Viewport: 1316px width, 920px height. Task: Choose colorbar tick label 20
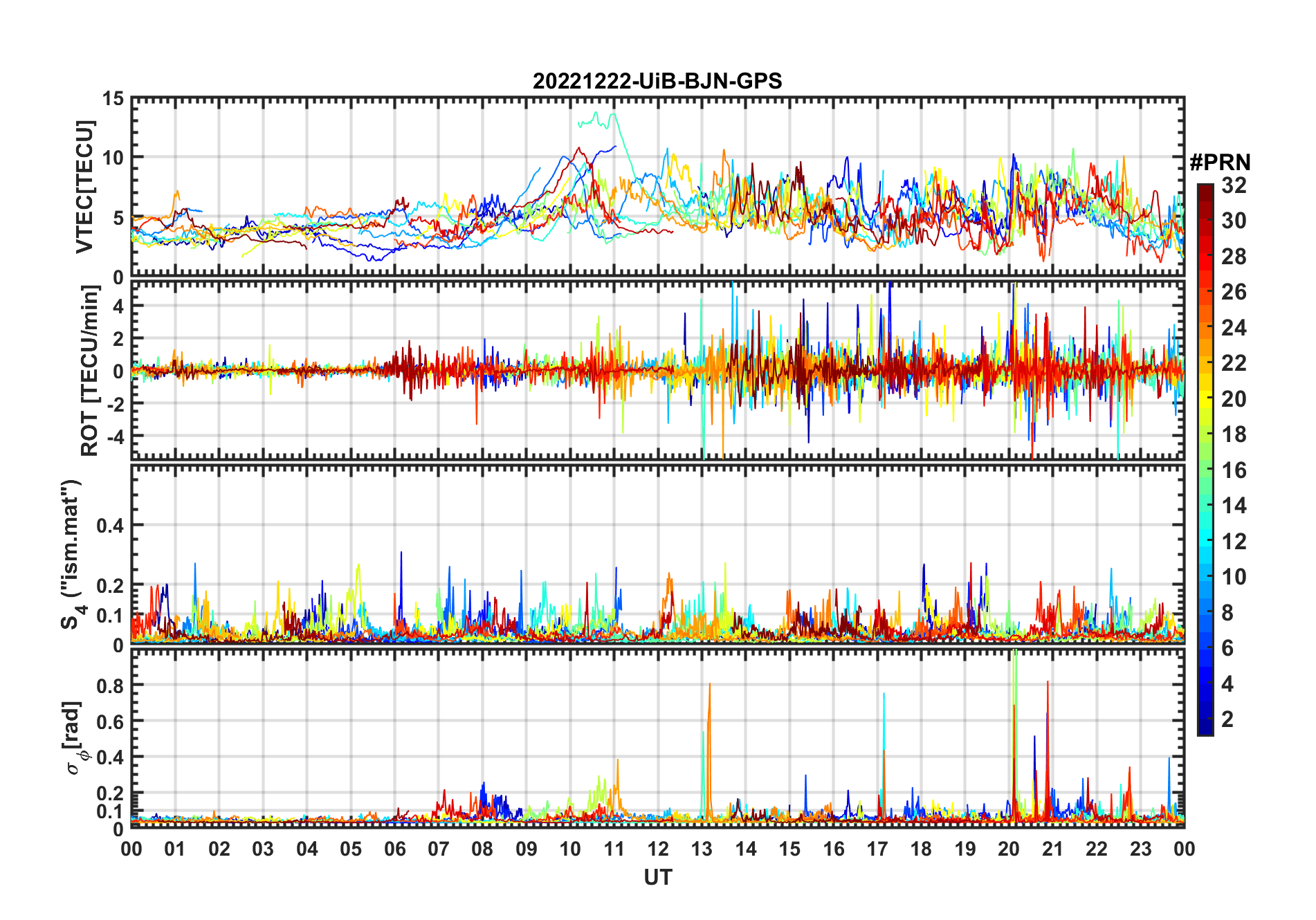click(x=1234, y=399)
